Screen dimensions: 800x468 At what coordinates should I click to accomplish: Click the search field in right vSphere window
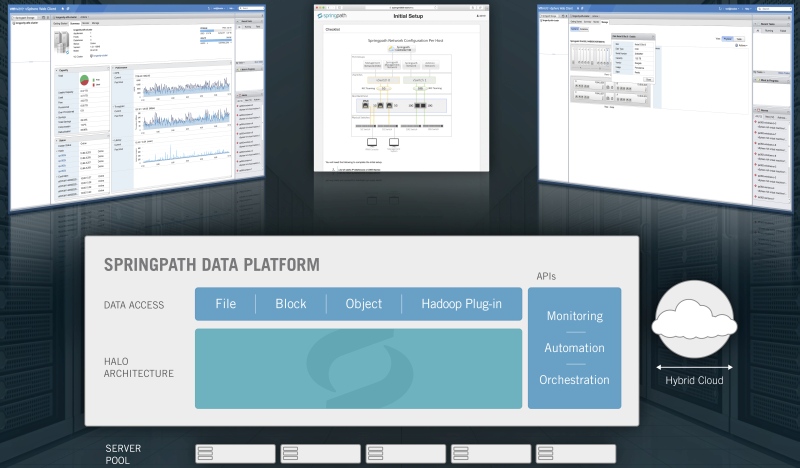773,9
